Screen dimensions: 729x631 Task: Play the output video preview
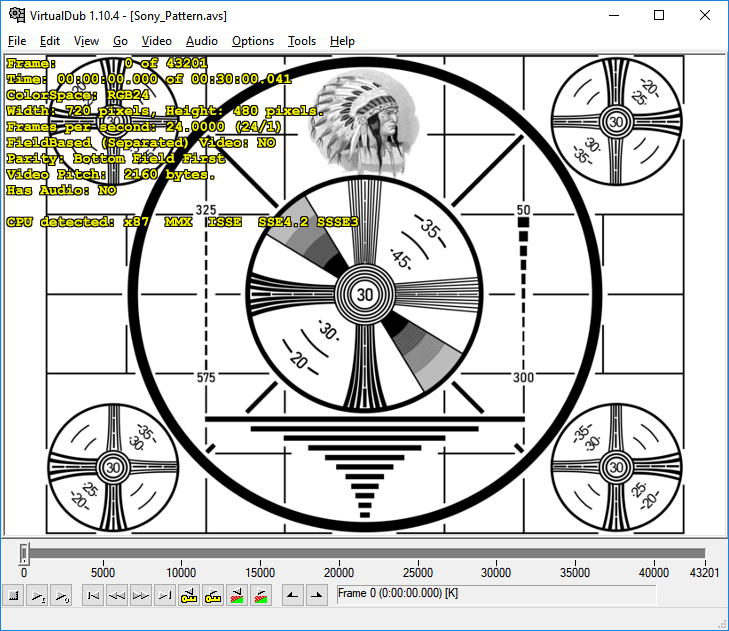click(x=61, y=595)
